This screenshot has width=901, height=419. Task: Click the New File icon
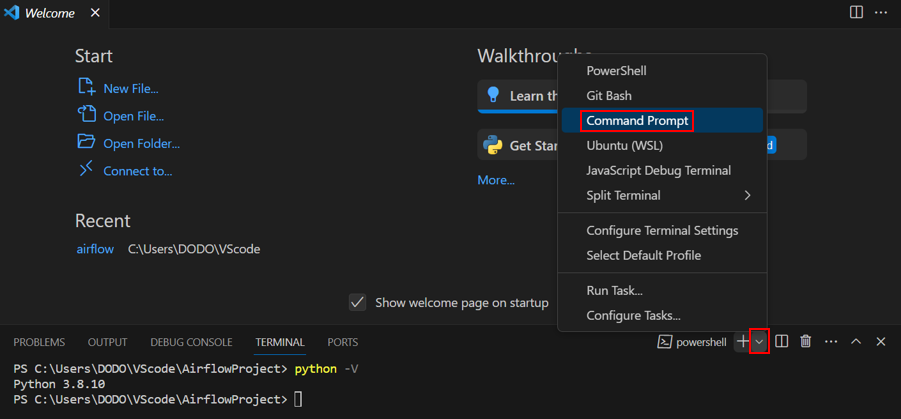pyautogui.click(x=86, y=86)
